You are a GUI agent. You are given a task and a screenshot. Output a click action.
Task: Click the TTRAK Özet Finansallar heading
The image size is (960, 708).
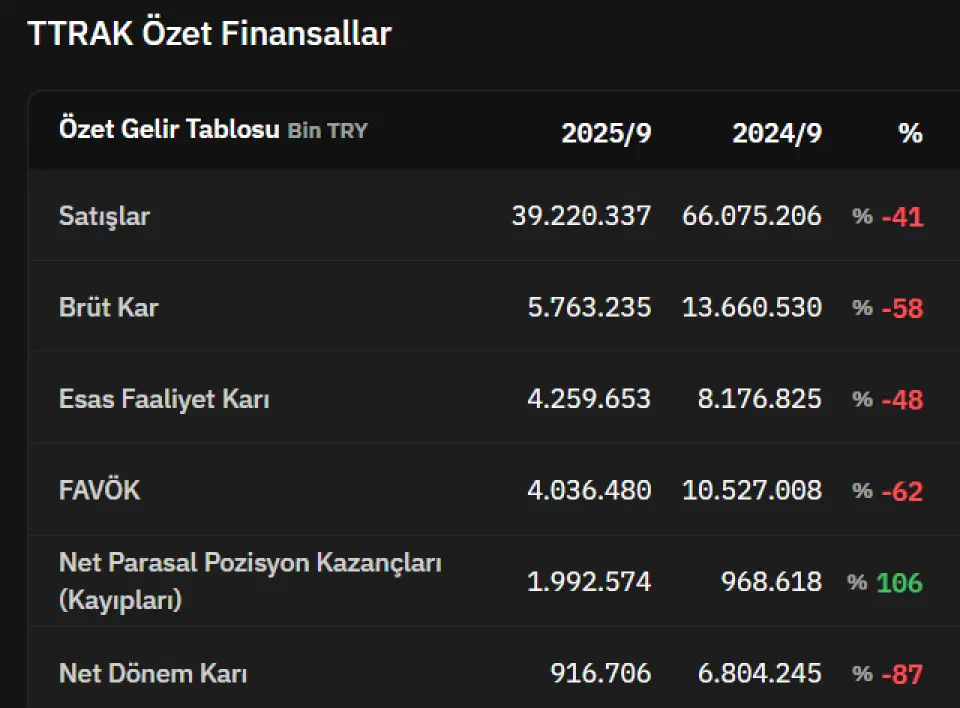click(209, 34)
